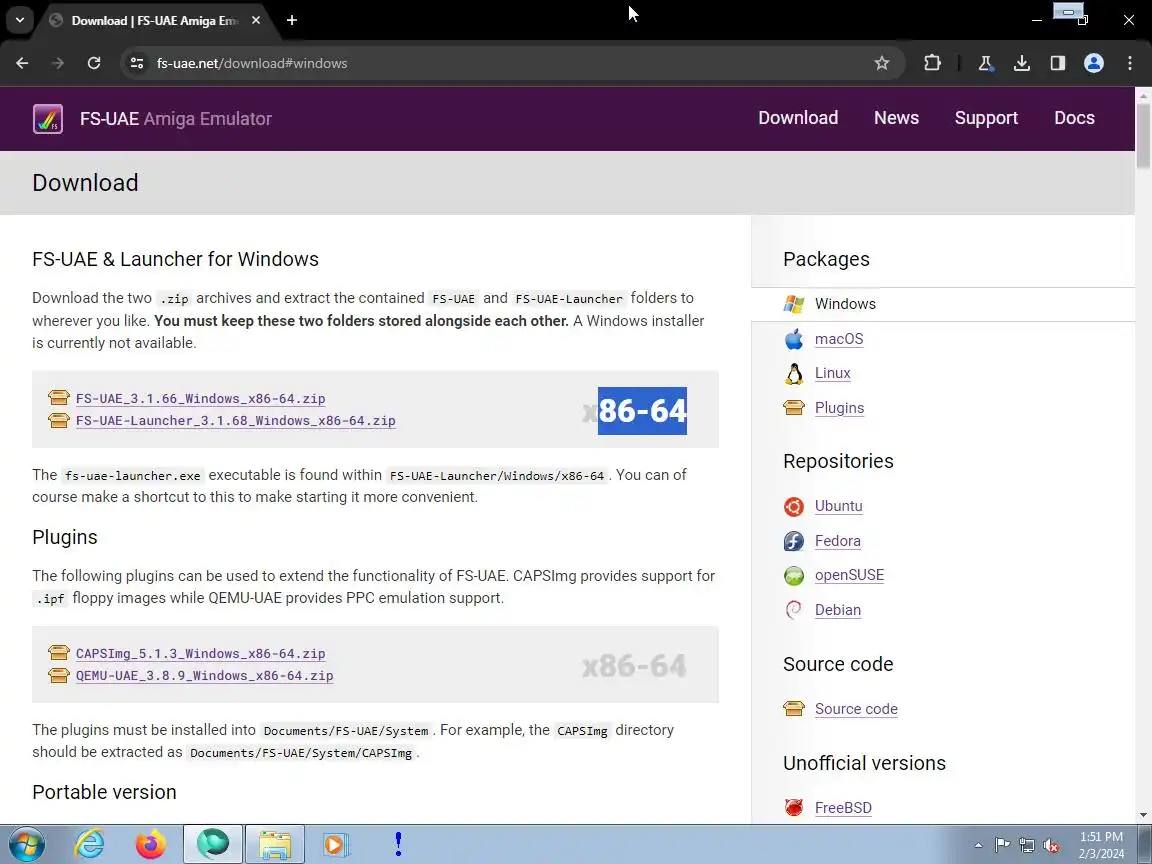Click the Windows flag icon in Packages
This screenshot has height=864, width=1152.
[x=793, y=303]
